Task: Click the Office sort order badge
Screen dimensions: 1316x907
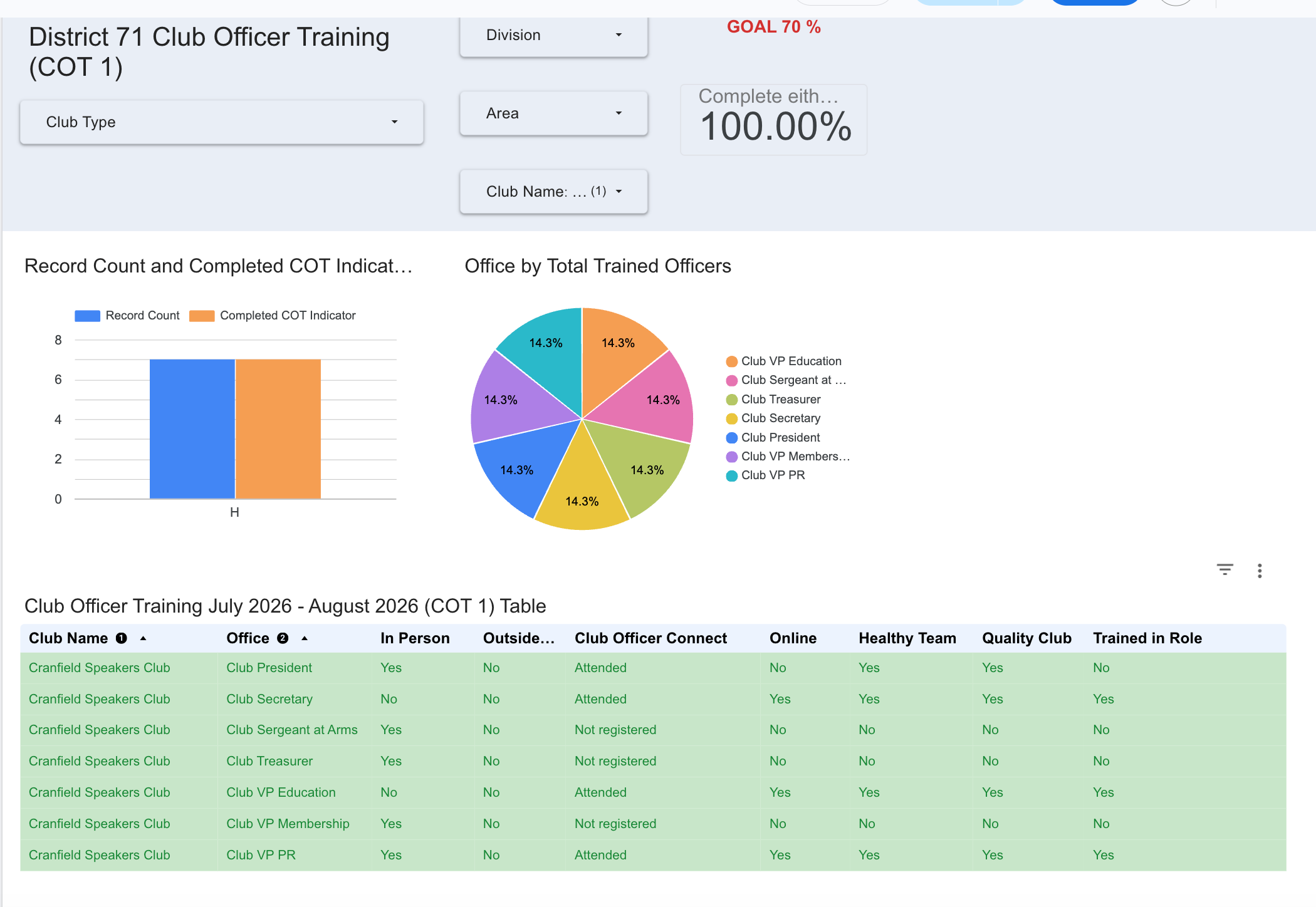Action: [283, 638]
